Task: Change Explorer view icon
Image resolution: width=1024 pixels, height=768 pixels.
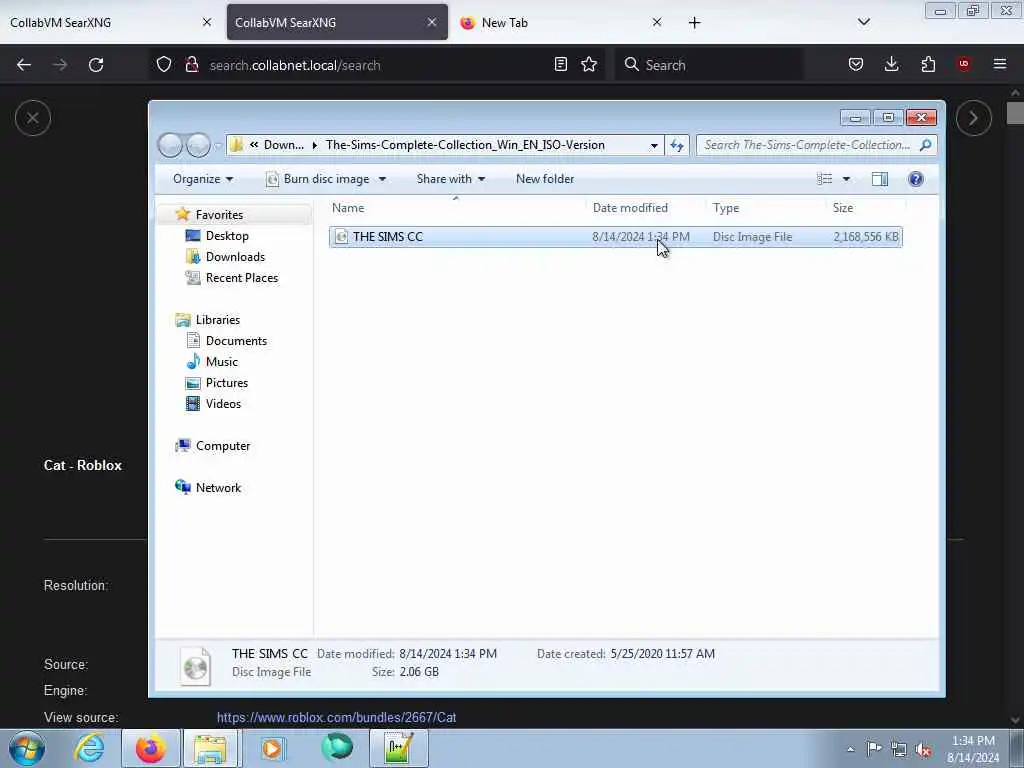Action: point(825,179)
